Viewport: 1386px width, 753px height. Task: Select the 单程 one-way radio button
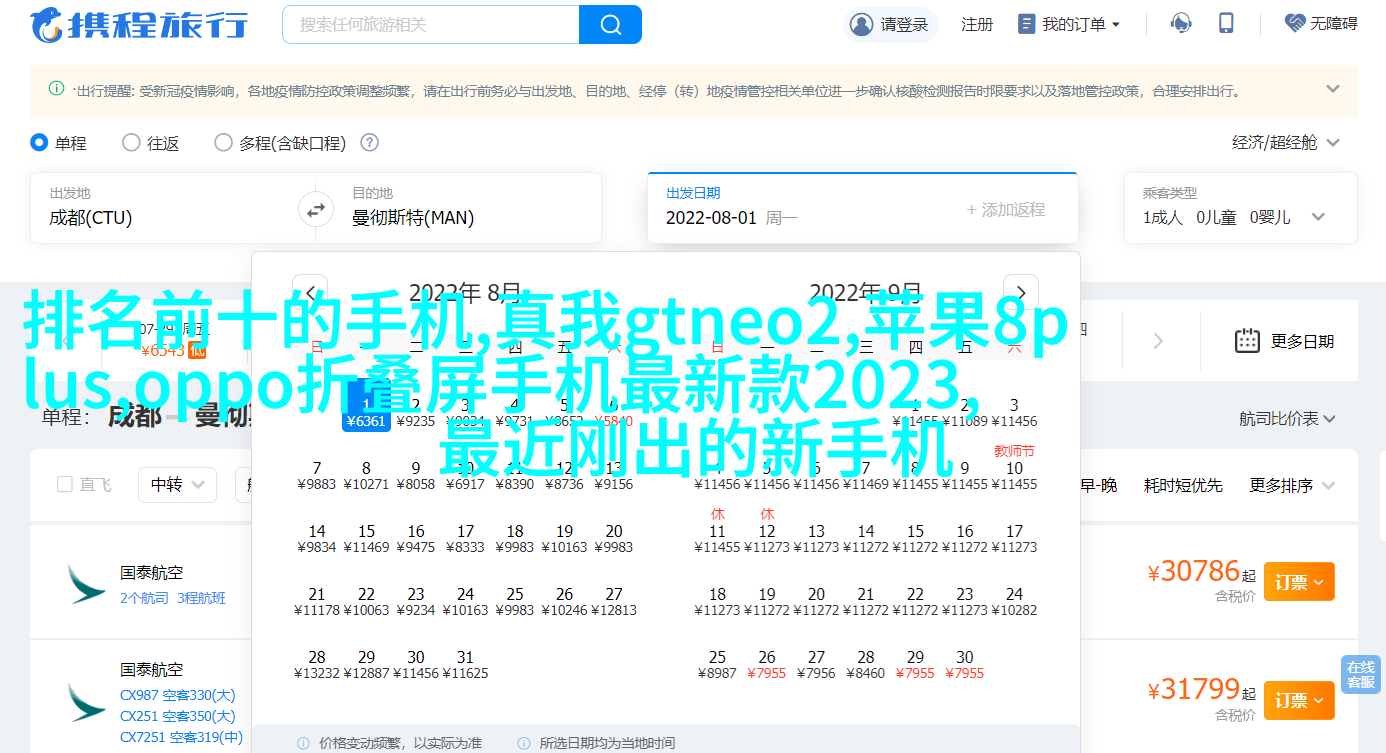pyautogui.click(x=39, y=143)
